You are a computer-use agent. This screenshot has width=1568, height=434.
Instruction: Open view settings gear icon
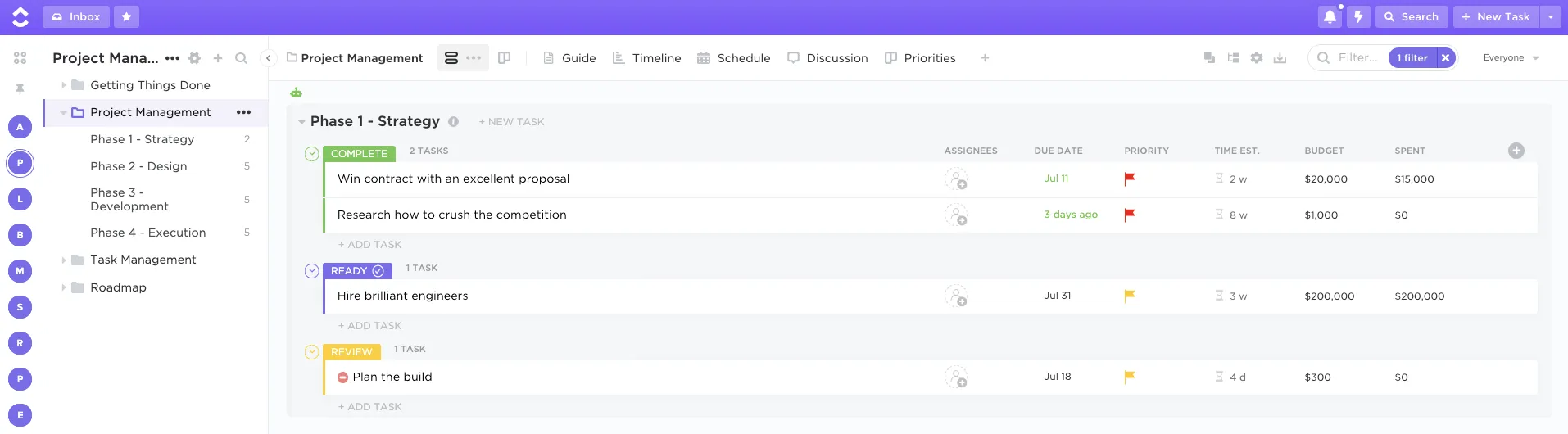click(1257, 58)
